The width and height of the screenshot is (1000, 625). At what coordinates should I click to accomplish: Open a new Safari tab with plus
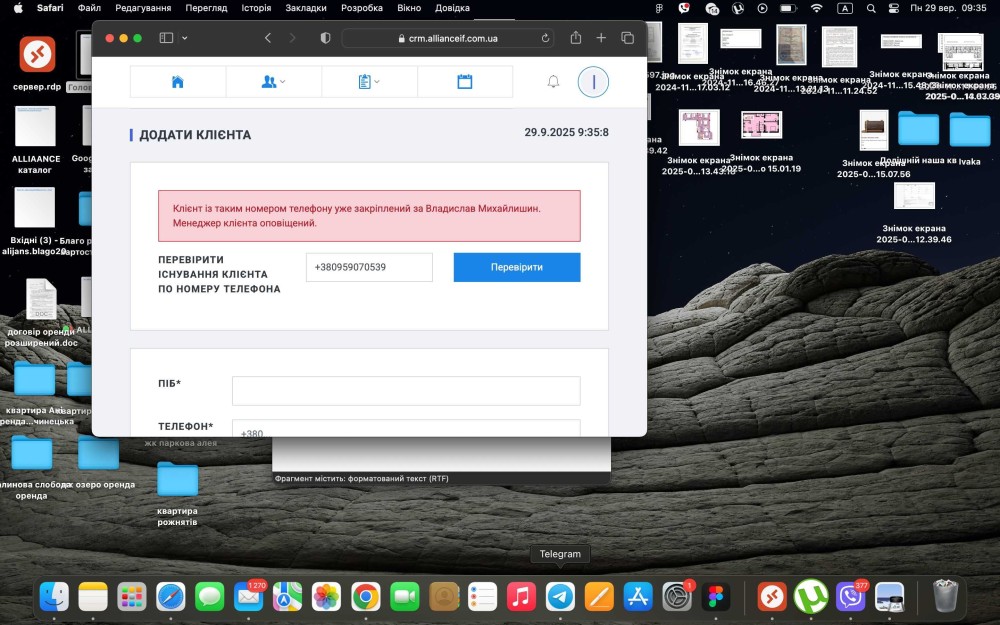point(601,38)
